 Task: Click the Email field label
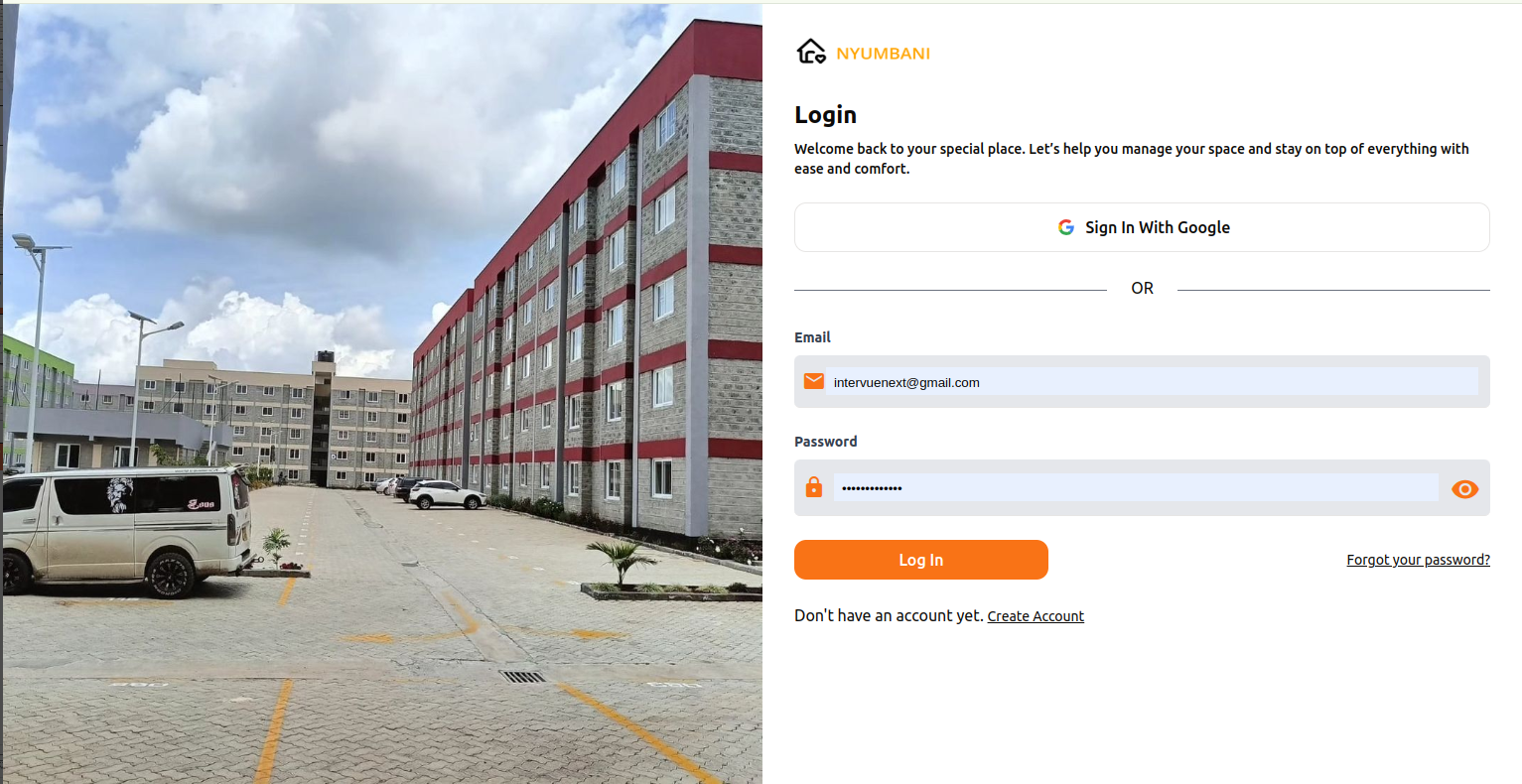coord(812,337)
